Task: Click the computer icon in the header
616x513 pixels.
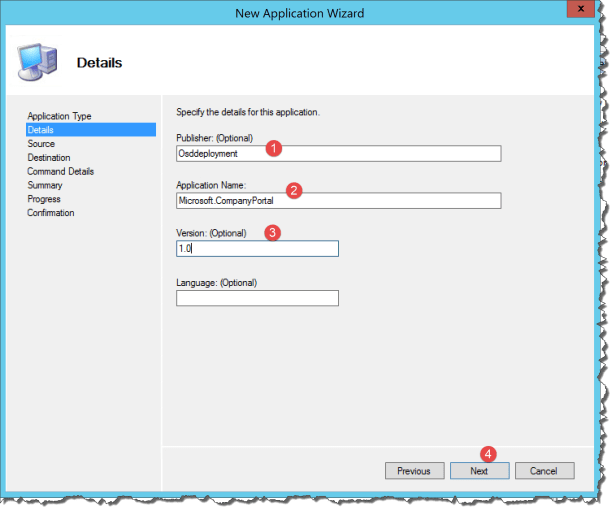Action: [38, 62]
